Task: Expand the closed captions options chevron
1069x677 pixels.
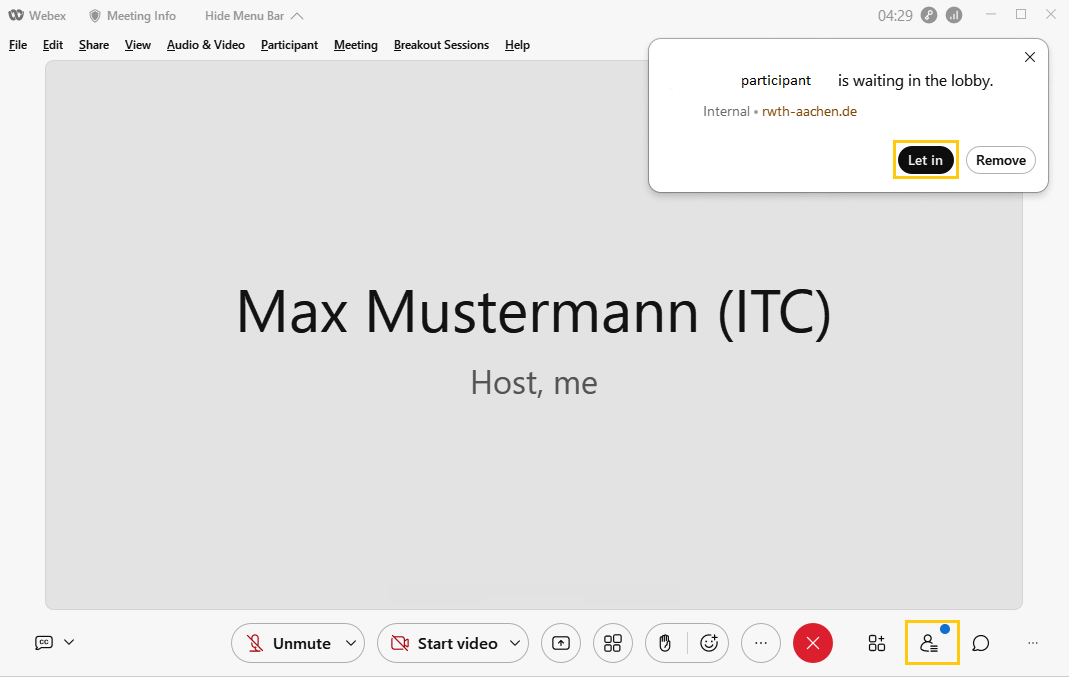Action: 69,643
